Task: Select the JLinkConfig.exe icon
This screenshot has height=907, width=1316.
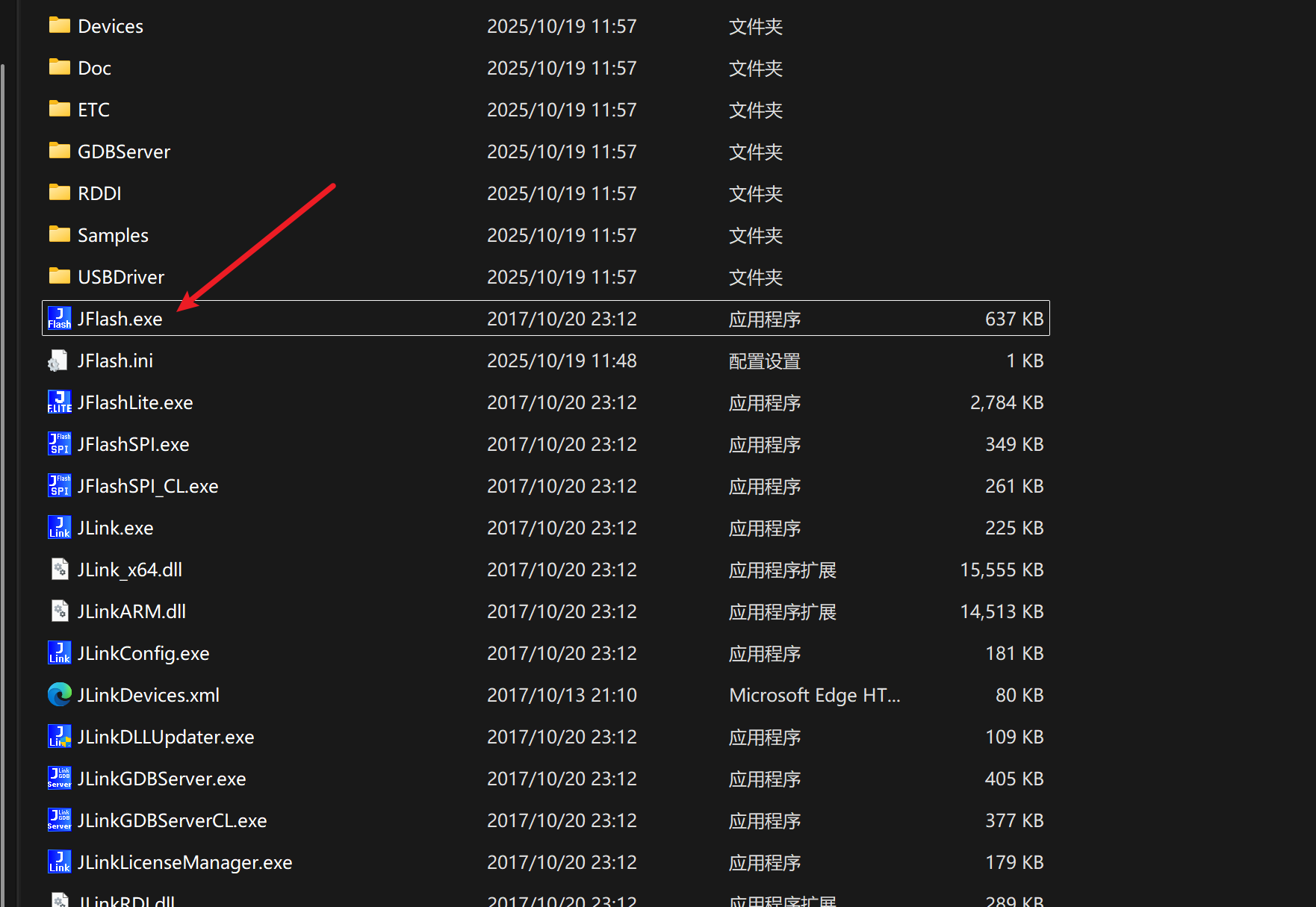Action: pyautogui.click(x=60, y=652)
